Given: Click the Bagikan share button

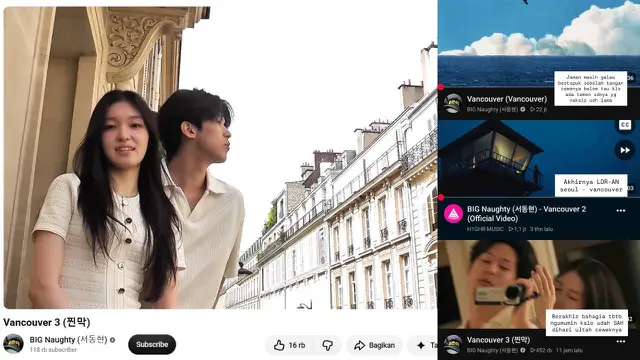Looking at the screenshot, I should point(374,345).
